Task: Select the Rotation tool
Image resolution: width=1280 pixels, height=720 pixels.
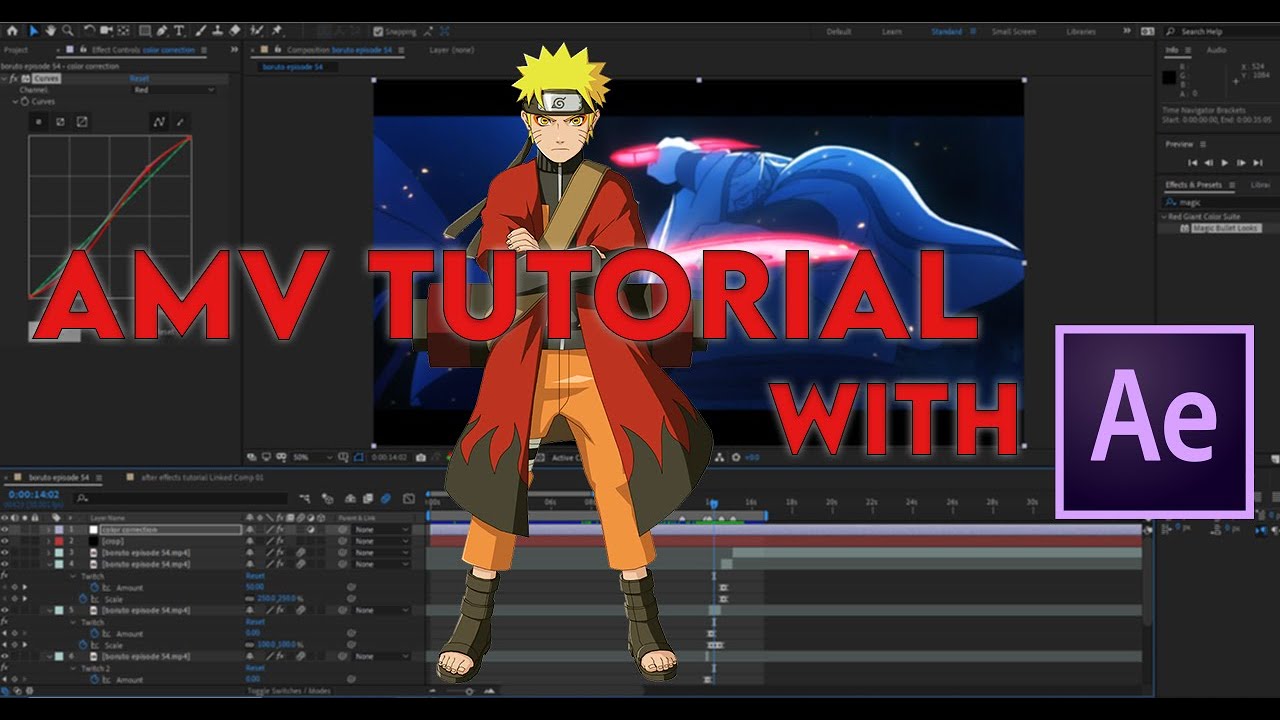Action: click(89, 31)
